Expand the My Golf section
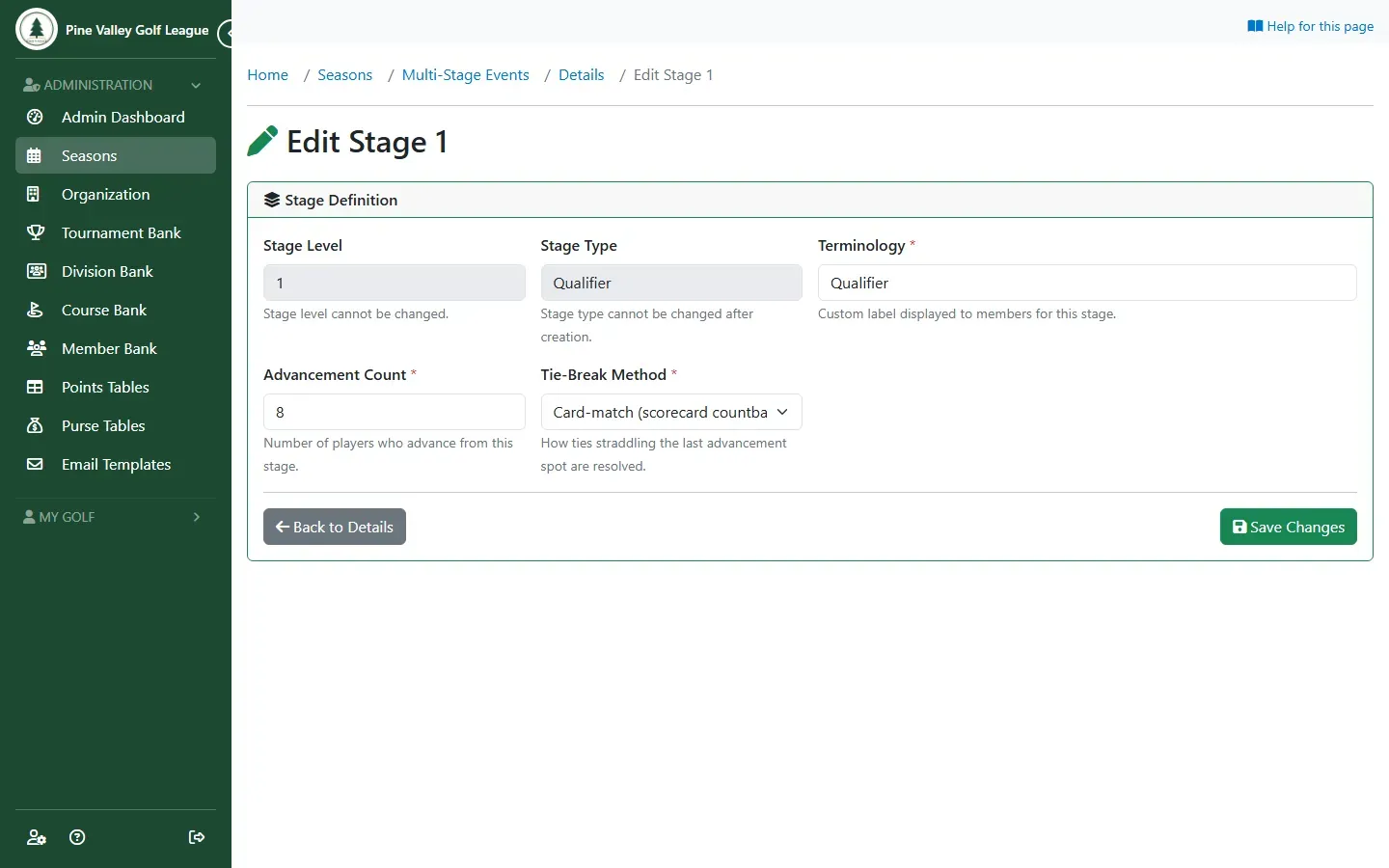This screenshot has height=868, width=1389. (x=116, y=517)
